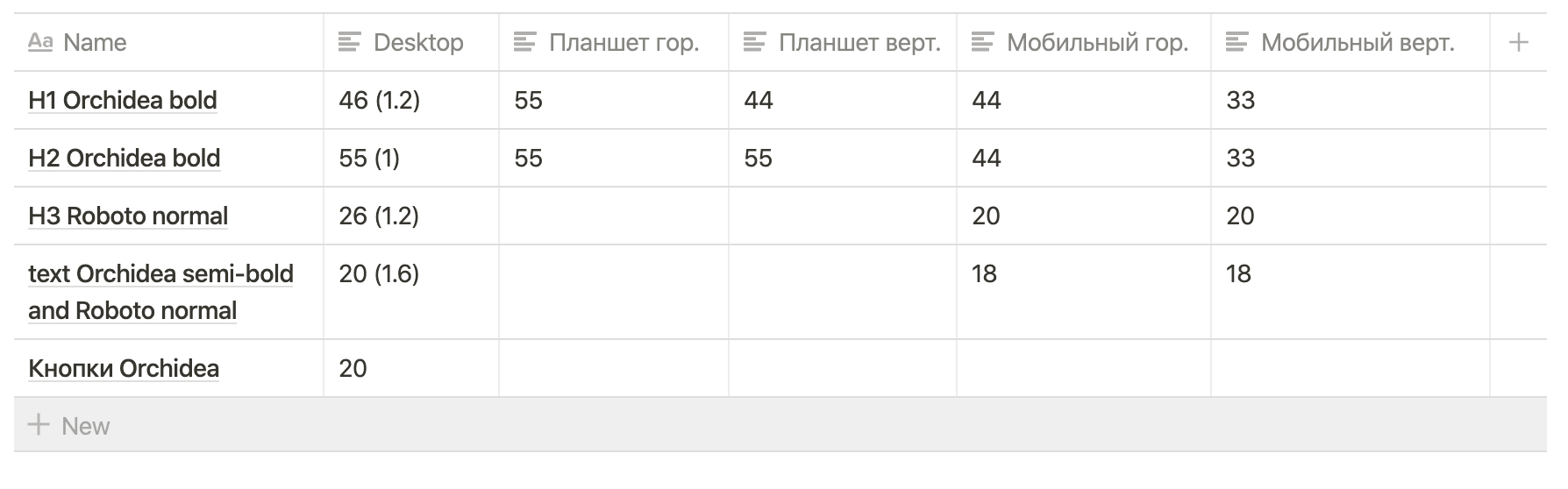Open the Планшет гор. column header menu
Viewport: 1568px width, 489px height.
pyautogui.click(x=614, y=42)
